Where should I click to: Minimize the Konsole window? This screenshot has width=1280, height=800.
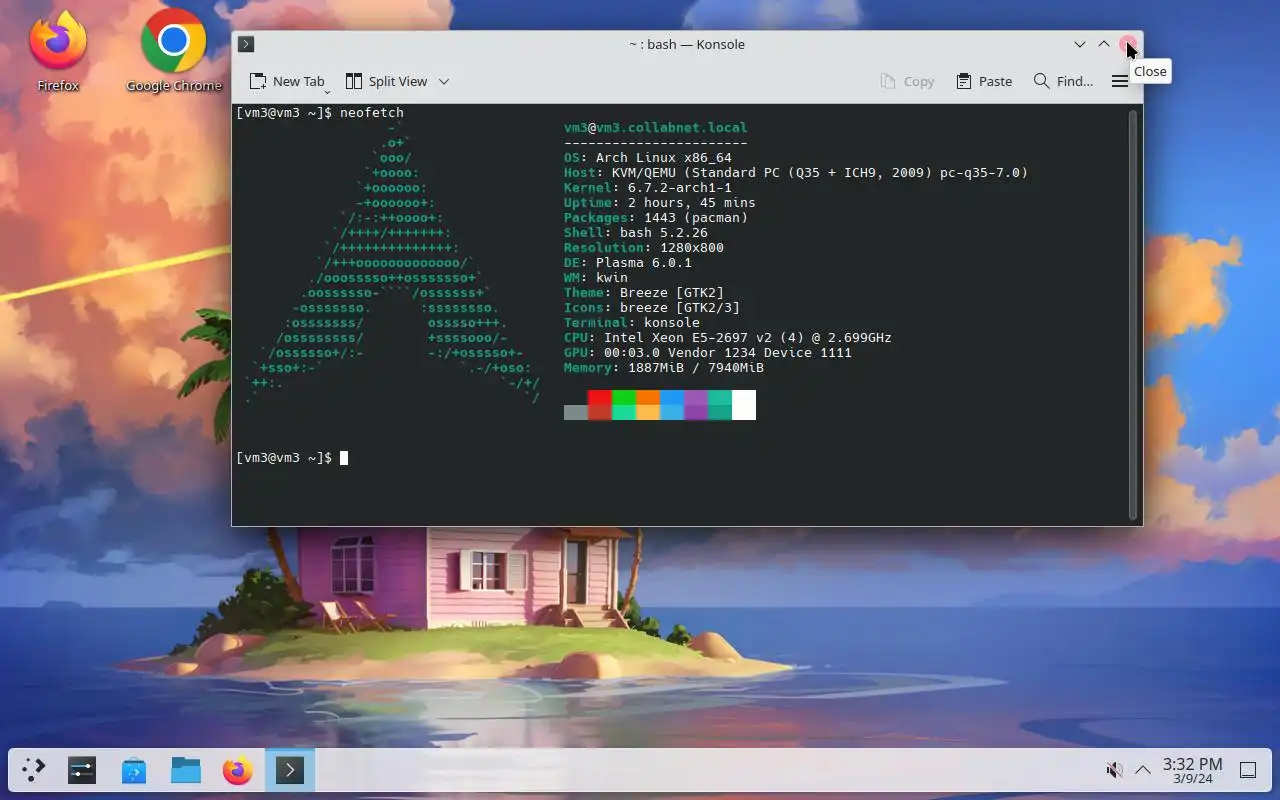(x=1080, y=44)
